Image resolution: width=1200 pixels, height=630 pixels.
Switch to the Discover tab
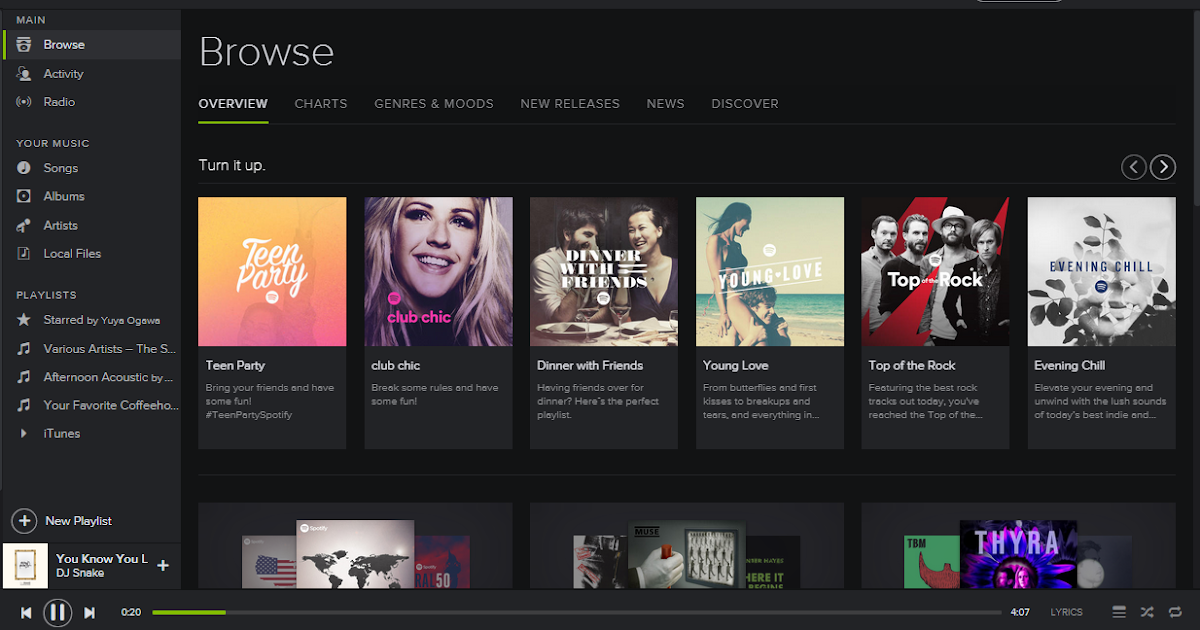745,104
